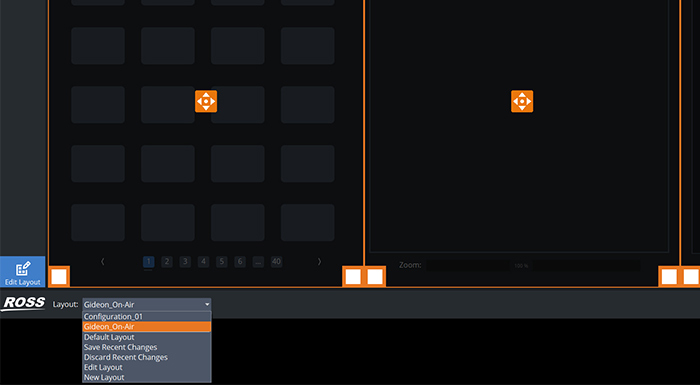
Task: Jump to page 40 of thumbnails
Action: coord(276,262)
